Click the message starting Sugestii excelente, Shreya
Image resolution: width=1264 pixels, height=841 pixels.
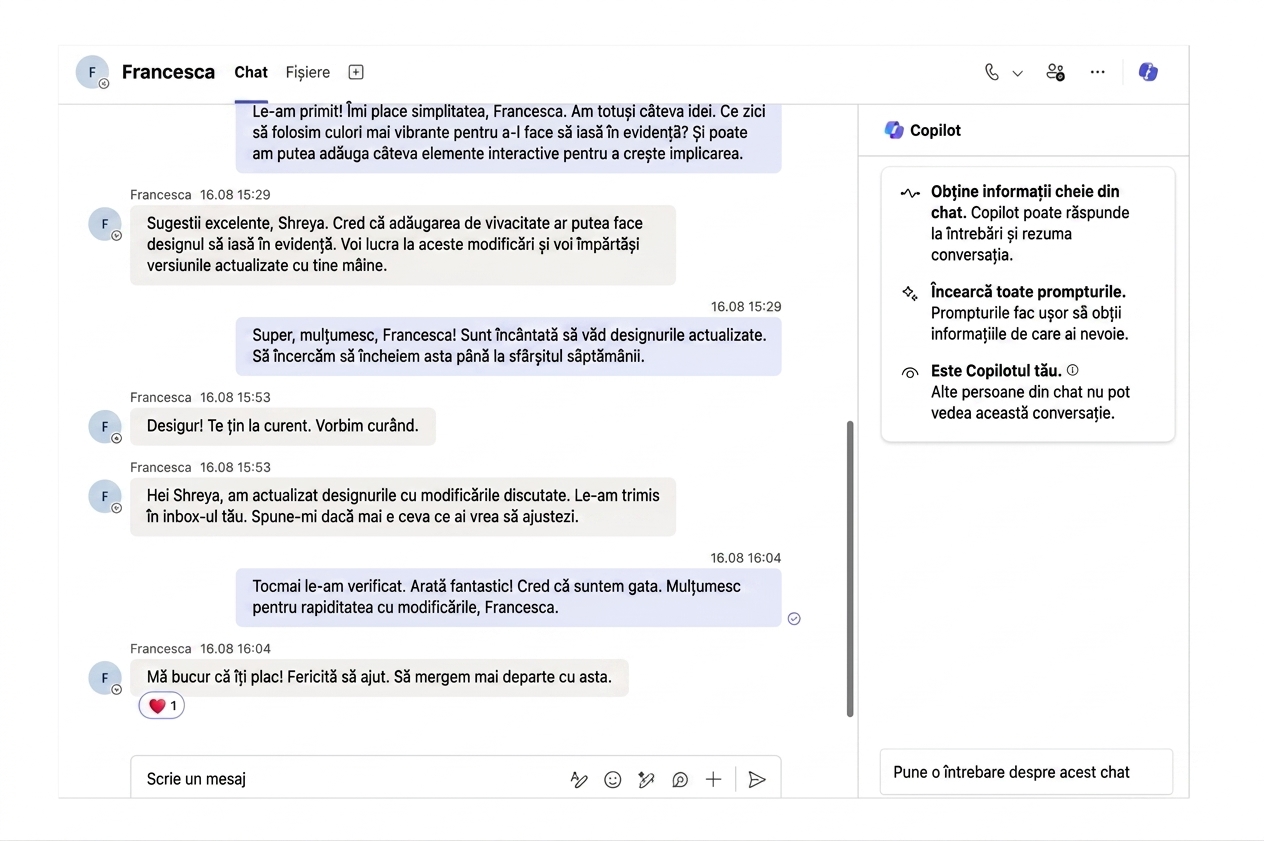click(x=403, y=245)
